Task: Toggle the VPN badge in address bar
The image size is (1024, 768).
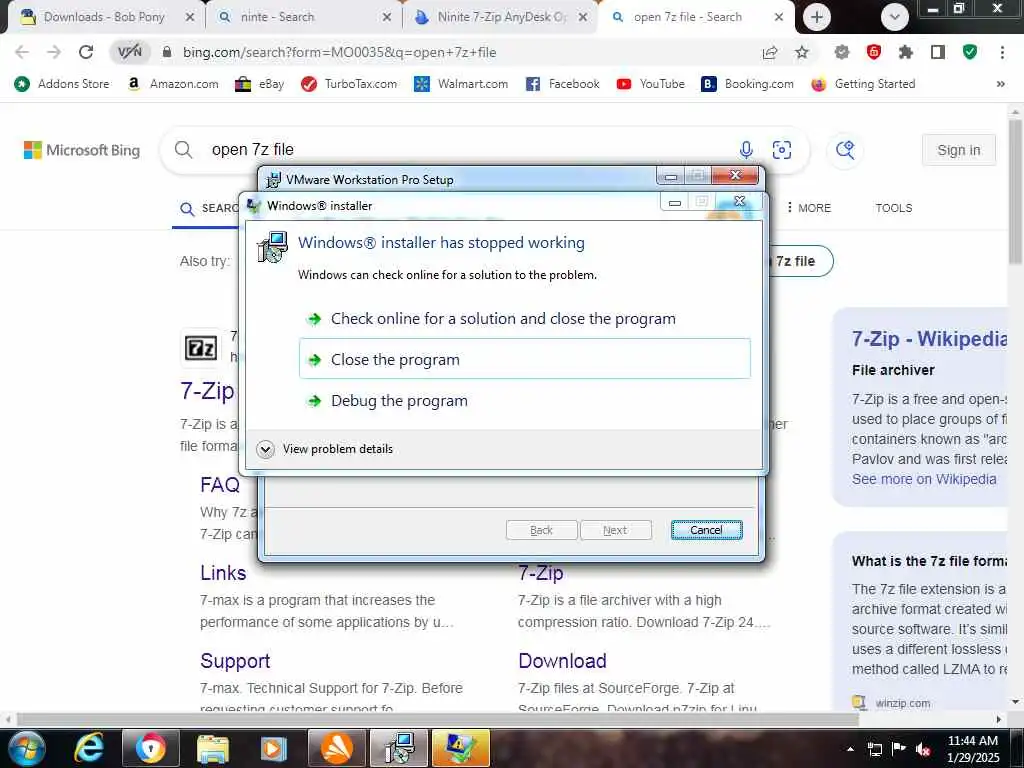Action: (130, 52)
